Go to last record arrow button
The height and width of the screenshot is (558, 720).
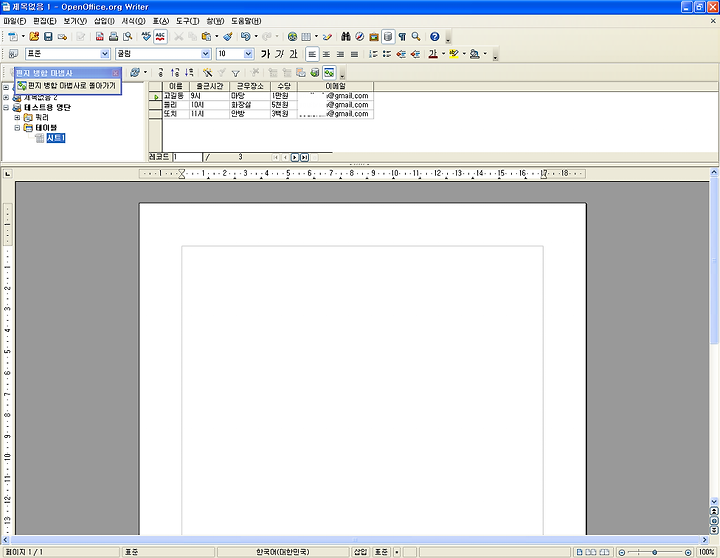304,158
